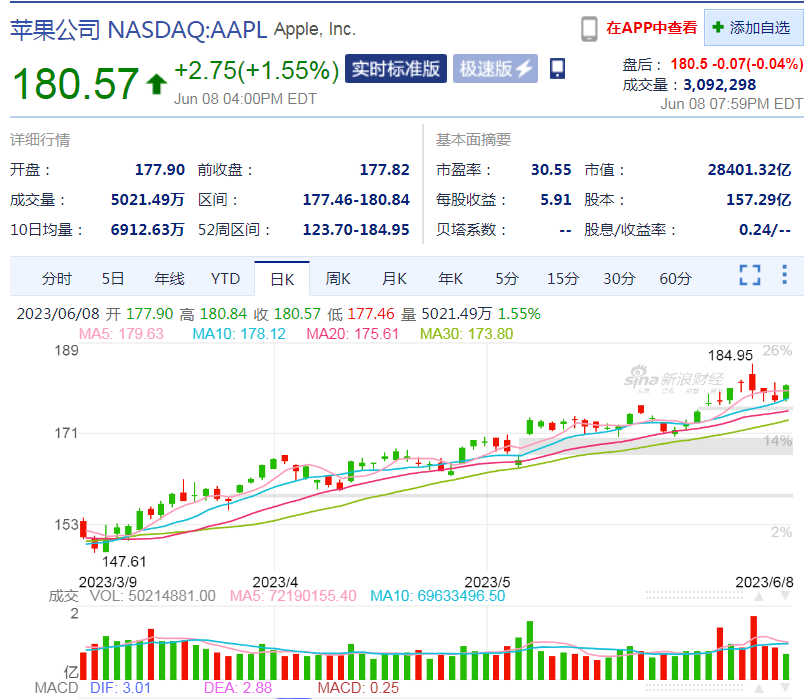The width and height of the screenshot is (807, 699).
Task: Select the 5日 chart tab
Action: 113,278
